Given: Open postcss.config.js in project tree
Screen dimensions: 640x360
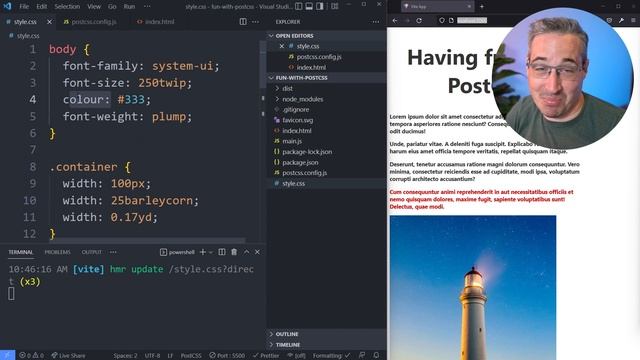Looking at the screenshot, I should [304, 173].
